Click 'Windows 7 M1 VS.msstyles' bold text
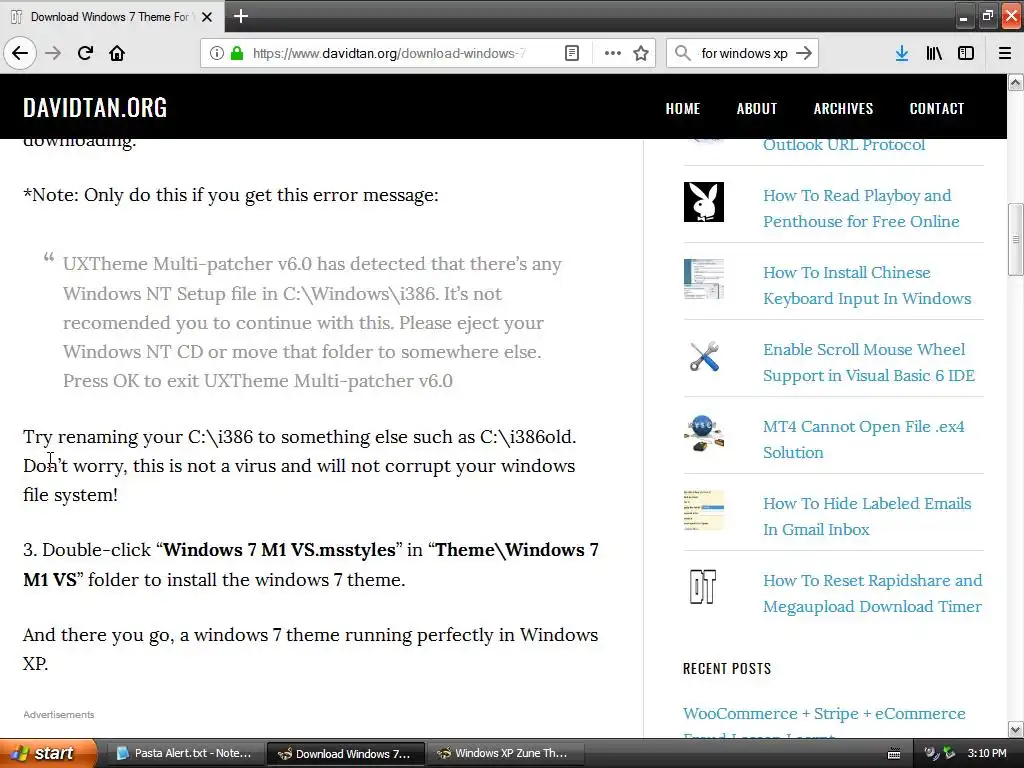Viewport: 1024px width, 768px height. (279, 550)
